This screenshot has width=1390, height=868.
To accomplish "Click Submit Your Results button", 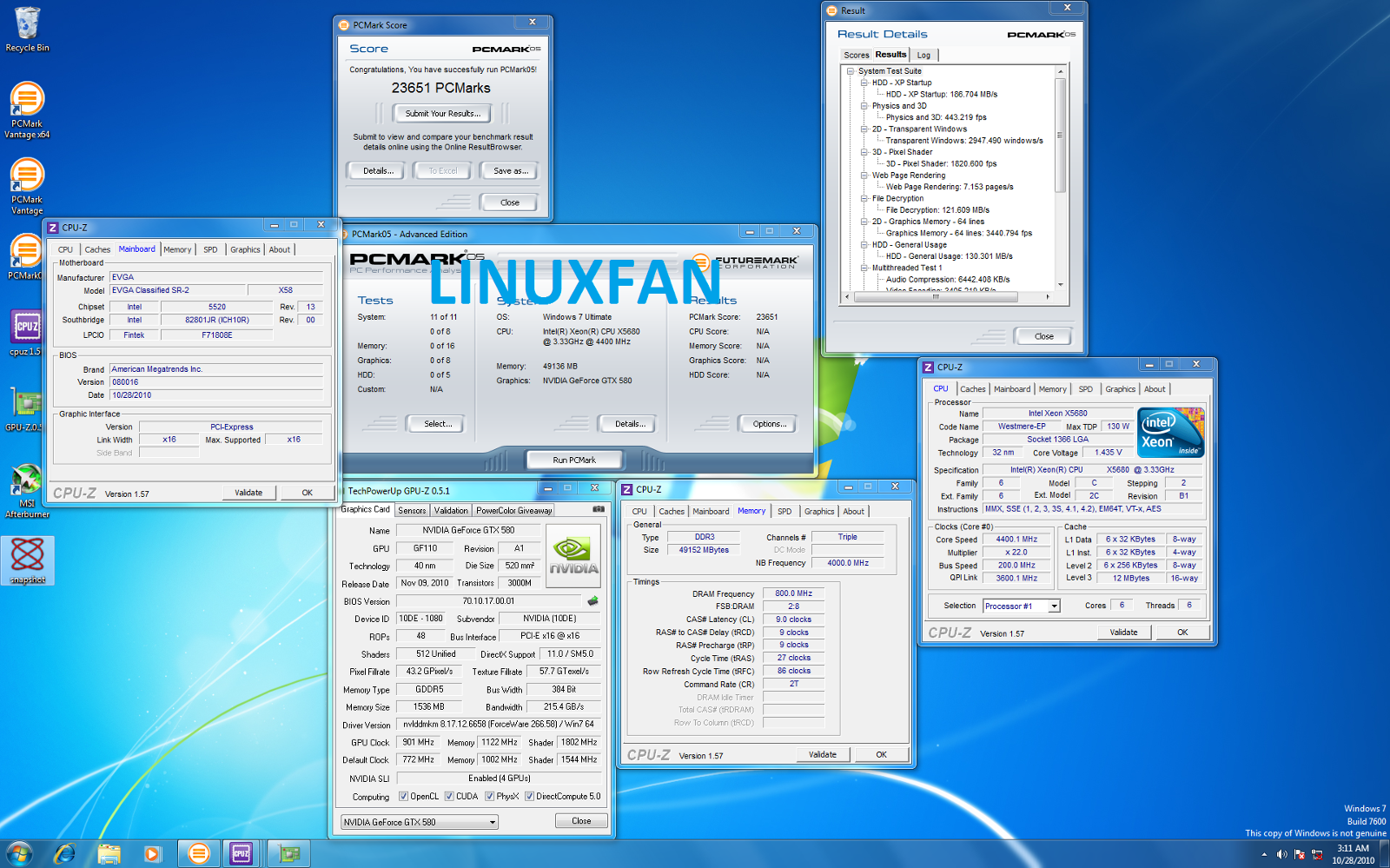I will tap(442, 114).
